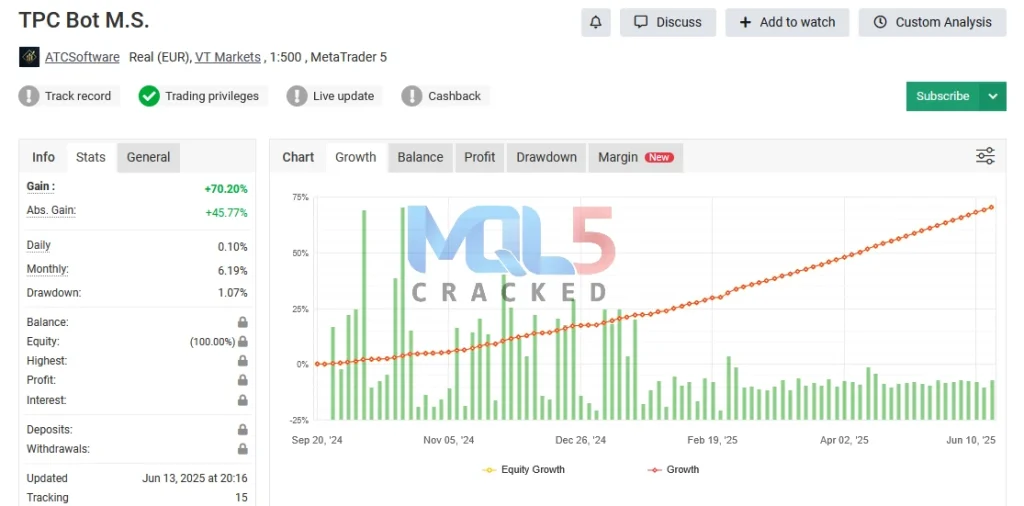Open the Info tab
Viewport: 1024px width, 506px height.
[43, 157]
